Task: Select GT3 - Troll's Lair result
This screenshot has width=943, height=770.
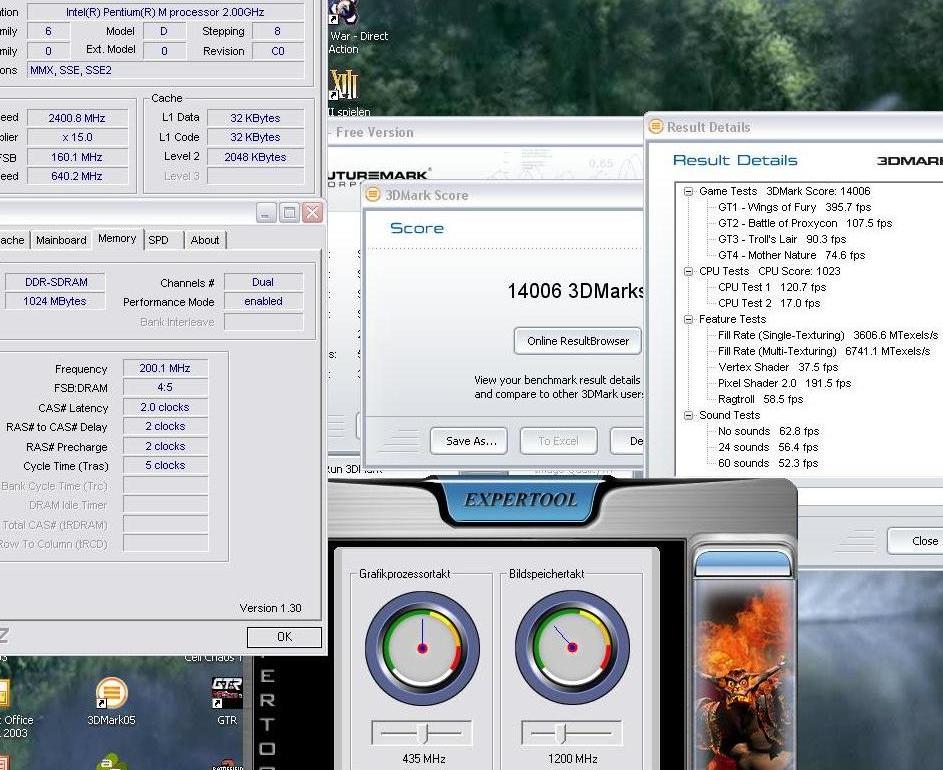Action: (782, 239)
